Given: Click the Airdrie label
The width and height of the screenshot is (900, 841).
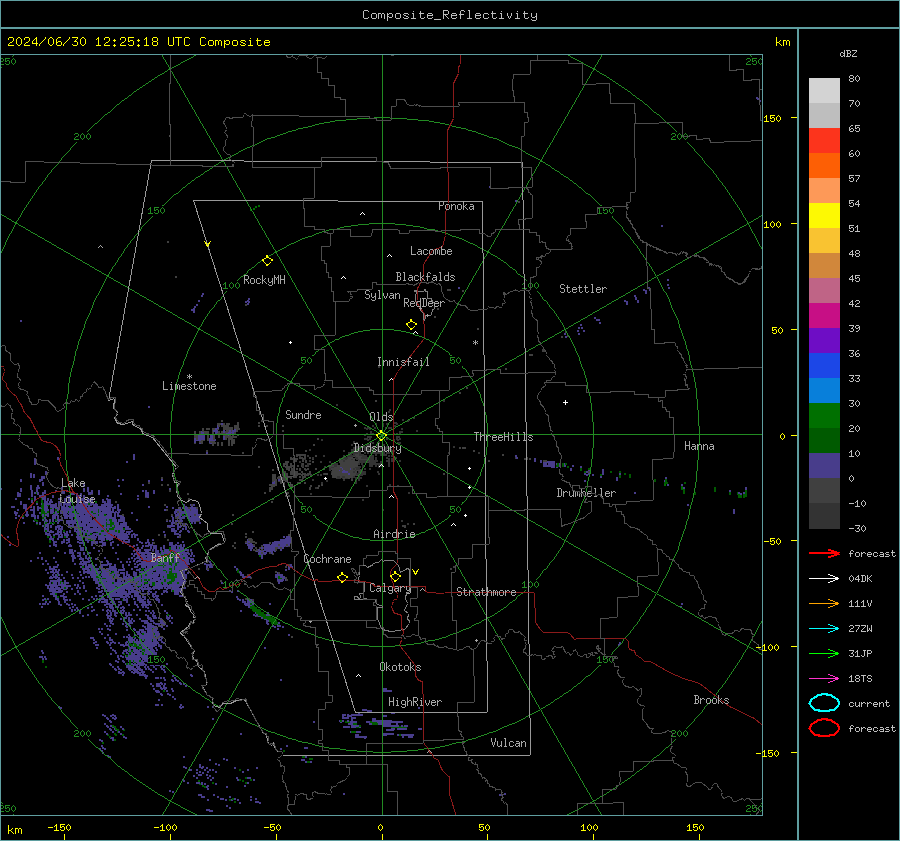Looking at the screenshot, I should click(394, 534).
